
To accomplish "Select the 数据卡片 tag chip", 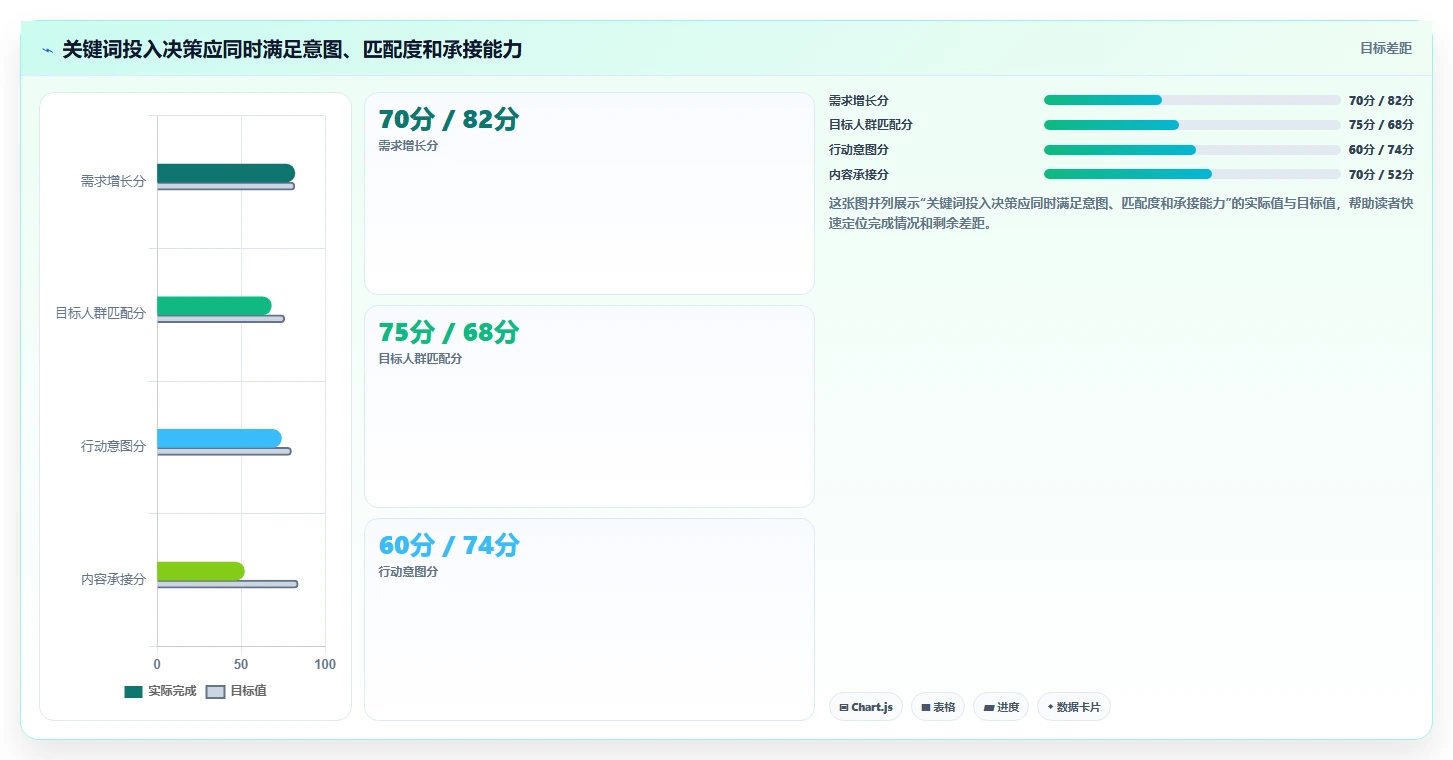I will (x=1074, y=707).
